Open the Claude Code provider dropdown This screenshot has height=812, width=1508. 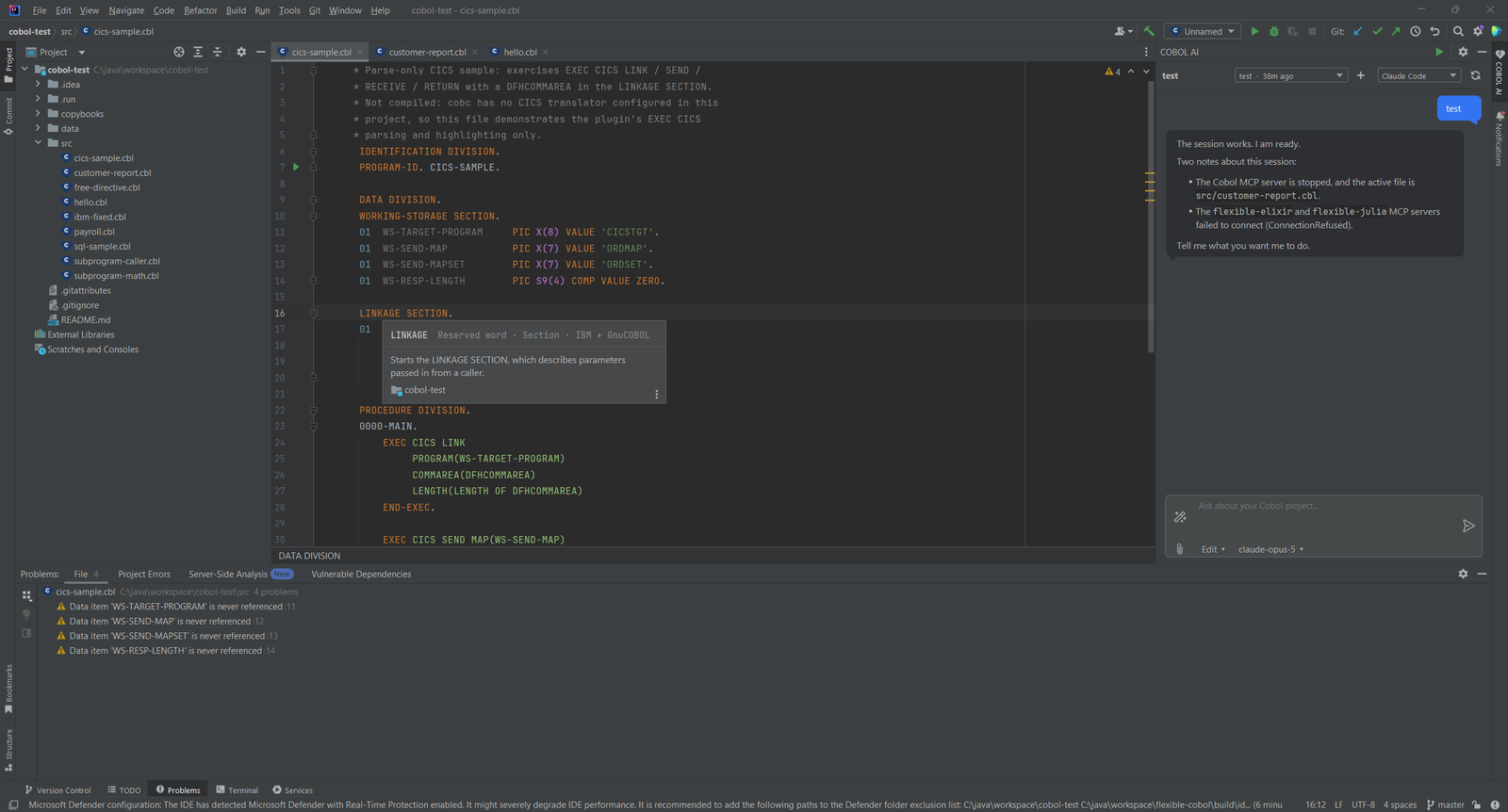(x=1418, y=75)
